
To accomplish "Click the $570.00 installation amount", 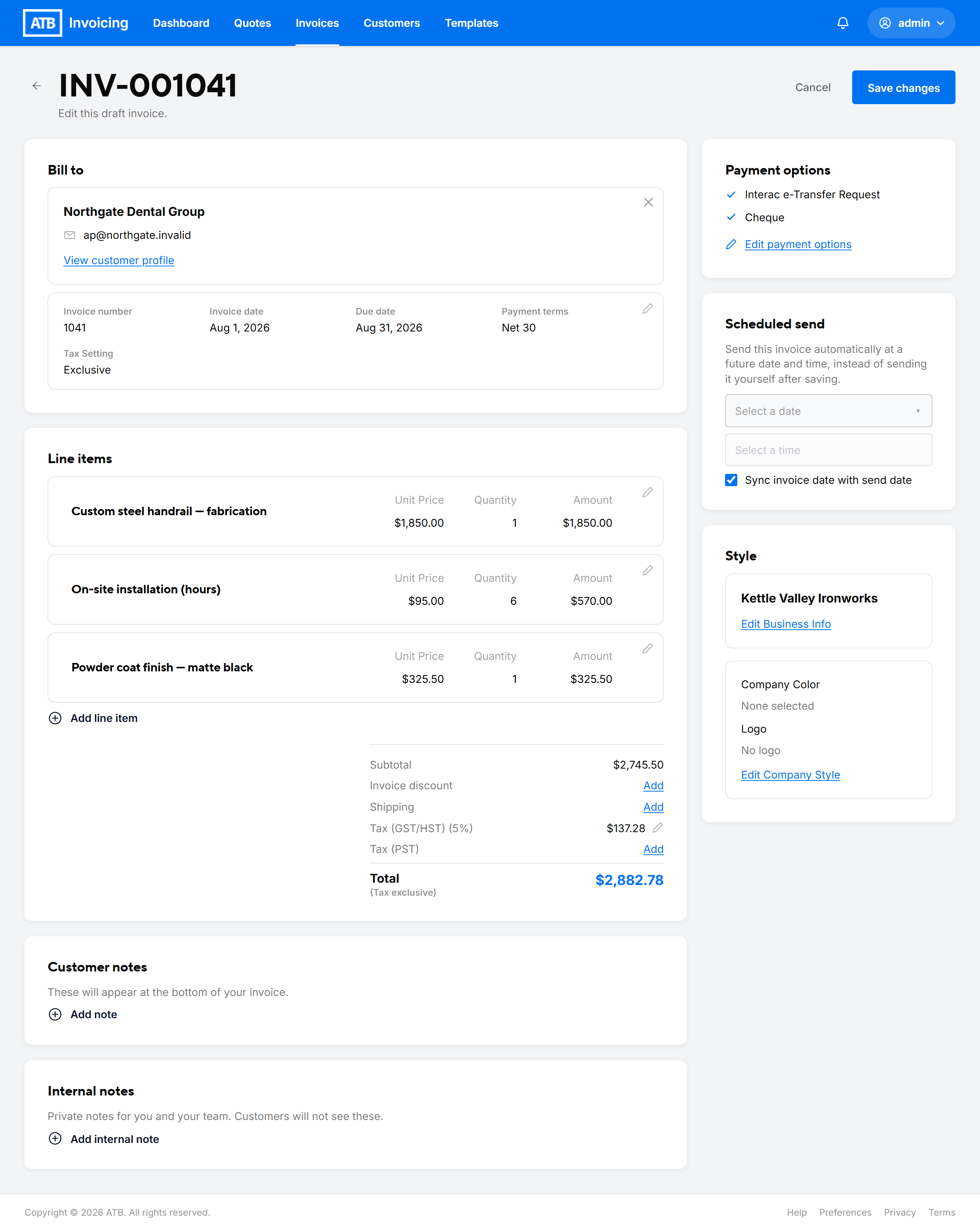I will pos(591,601).
